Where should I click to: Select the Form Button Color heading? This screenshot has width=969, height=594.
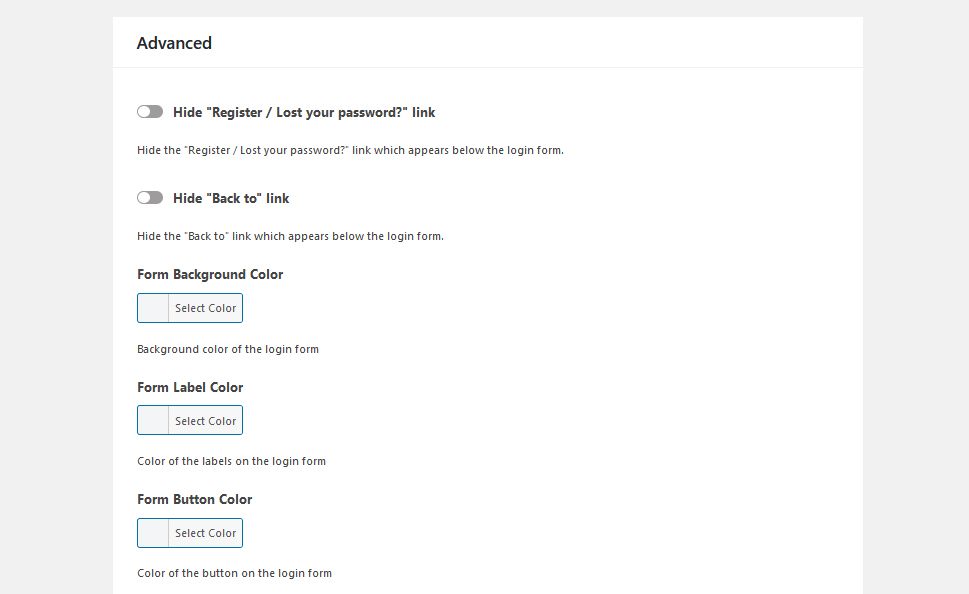(x=195, y=499)
